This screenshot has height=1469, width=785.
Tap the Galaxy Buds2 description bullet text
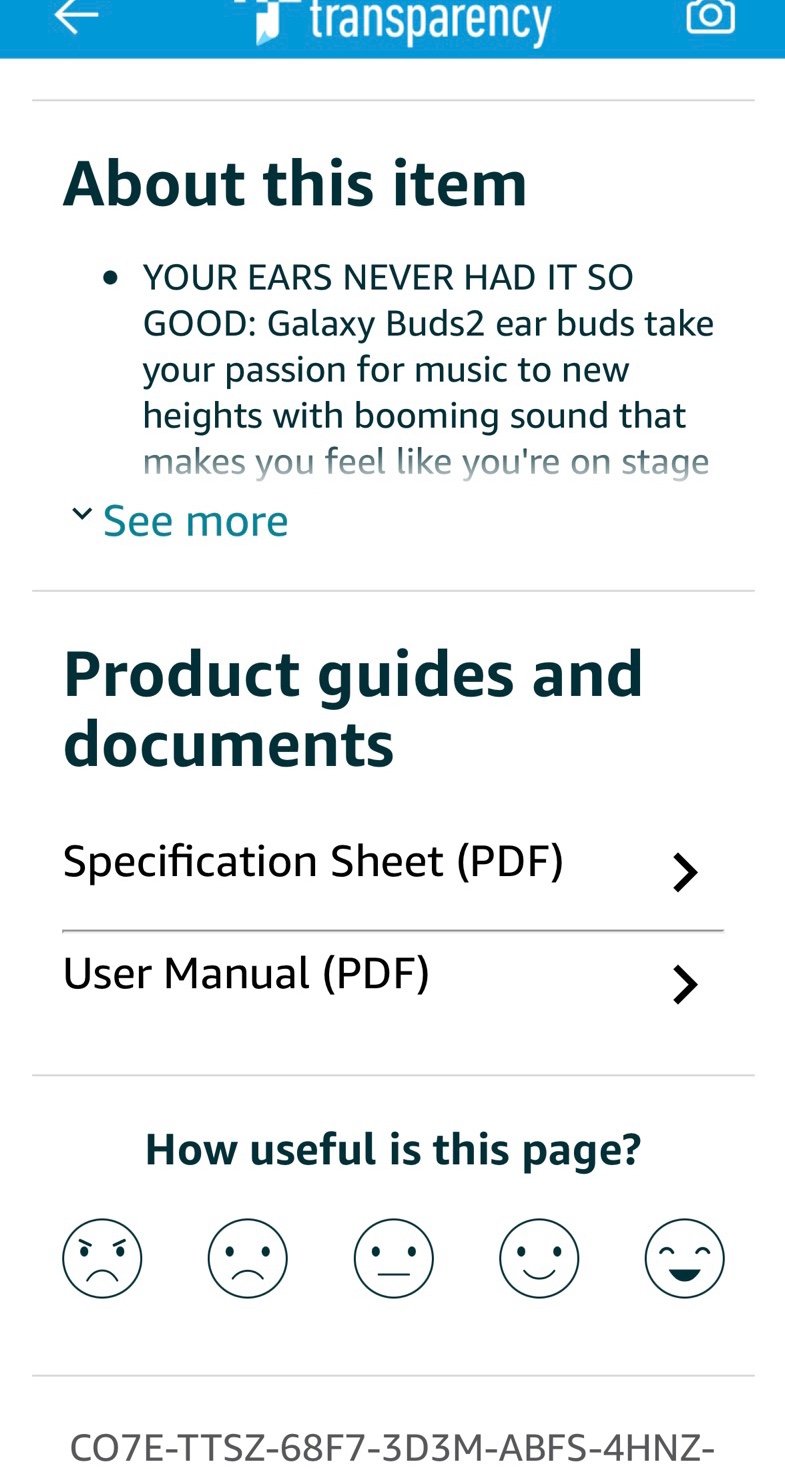(428, 369)
